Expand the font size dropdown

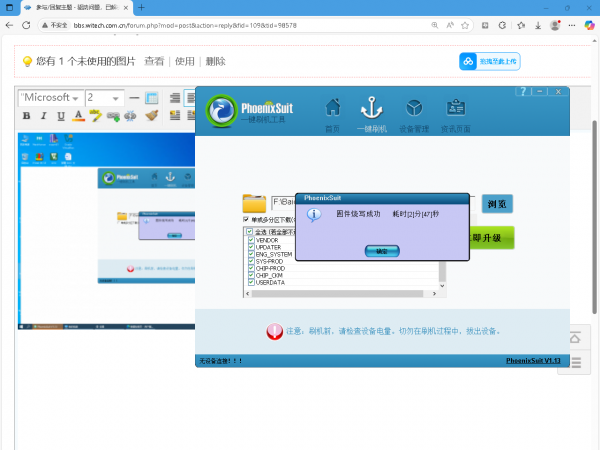pos(103,98)
